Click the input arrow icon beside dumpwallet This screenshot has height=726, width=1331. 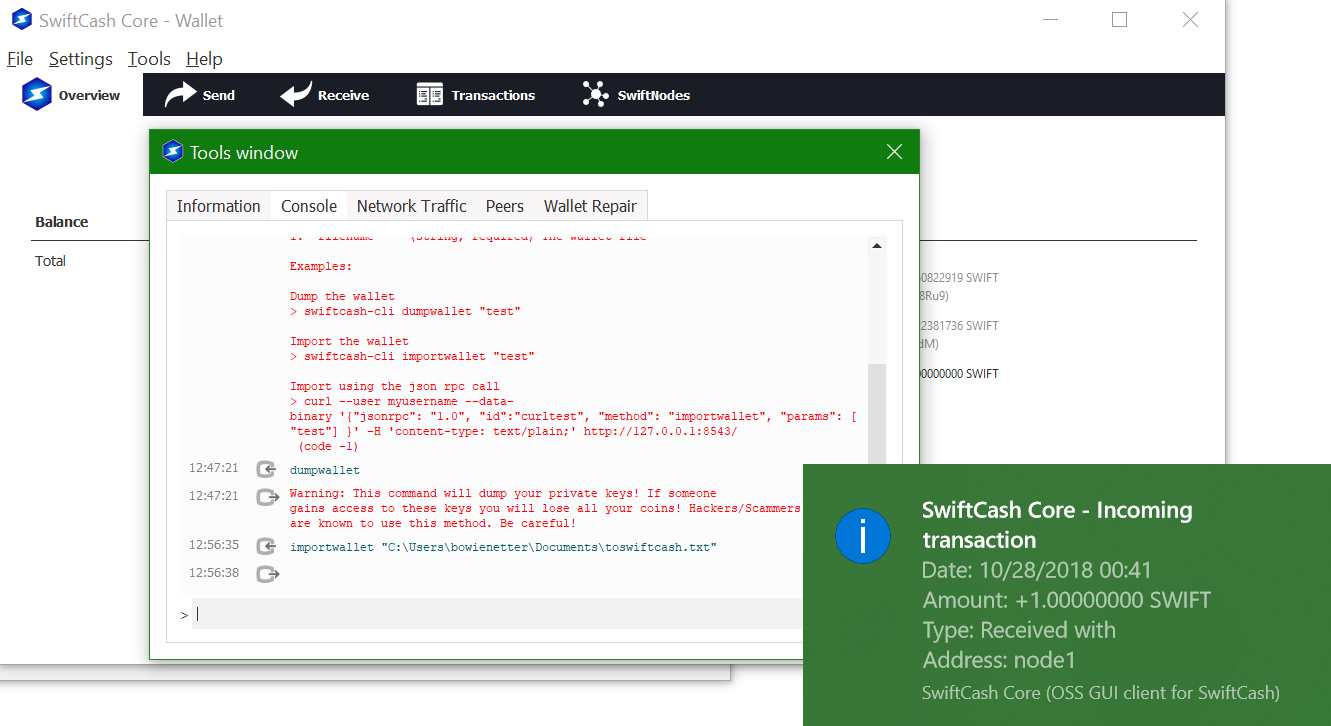coord(266,469)
